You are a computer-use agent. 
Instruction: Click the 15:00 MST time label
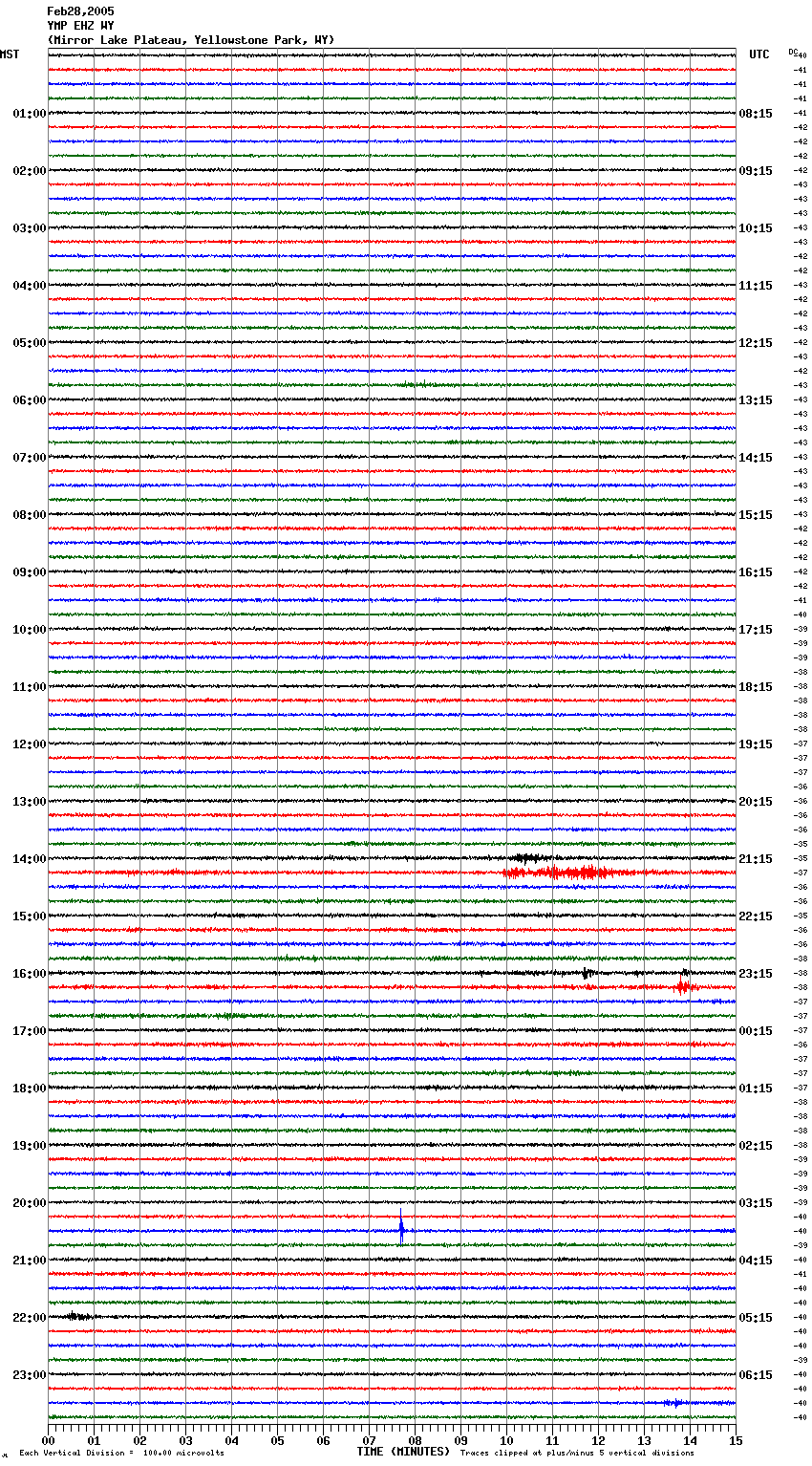pos(30,916)
